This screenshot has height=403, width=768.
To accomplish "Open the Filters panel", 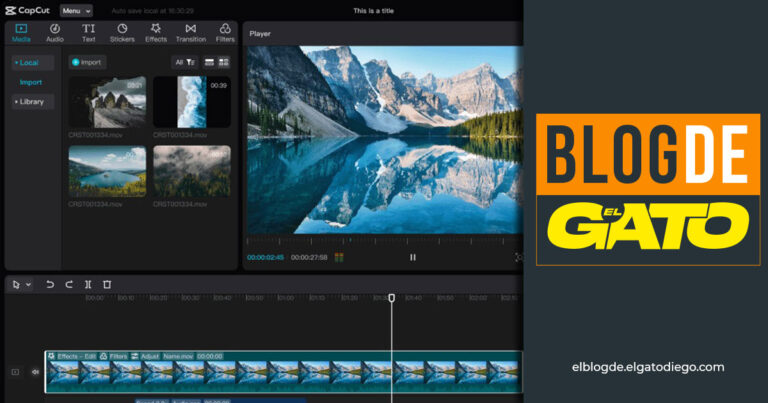I will 225,33.
